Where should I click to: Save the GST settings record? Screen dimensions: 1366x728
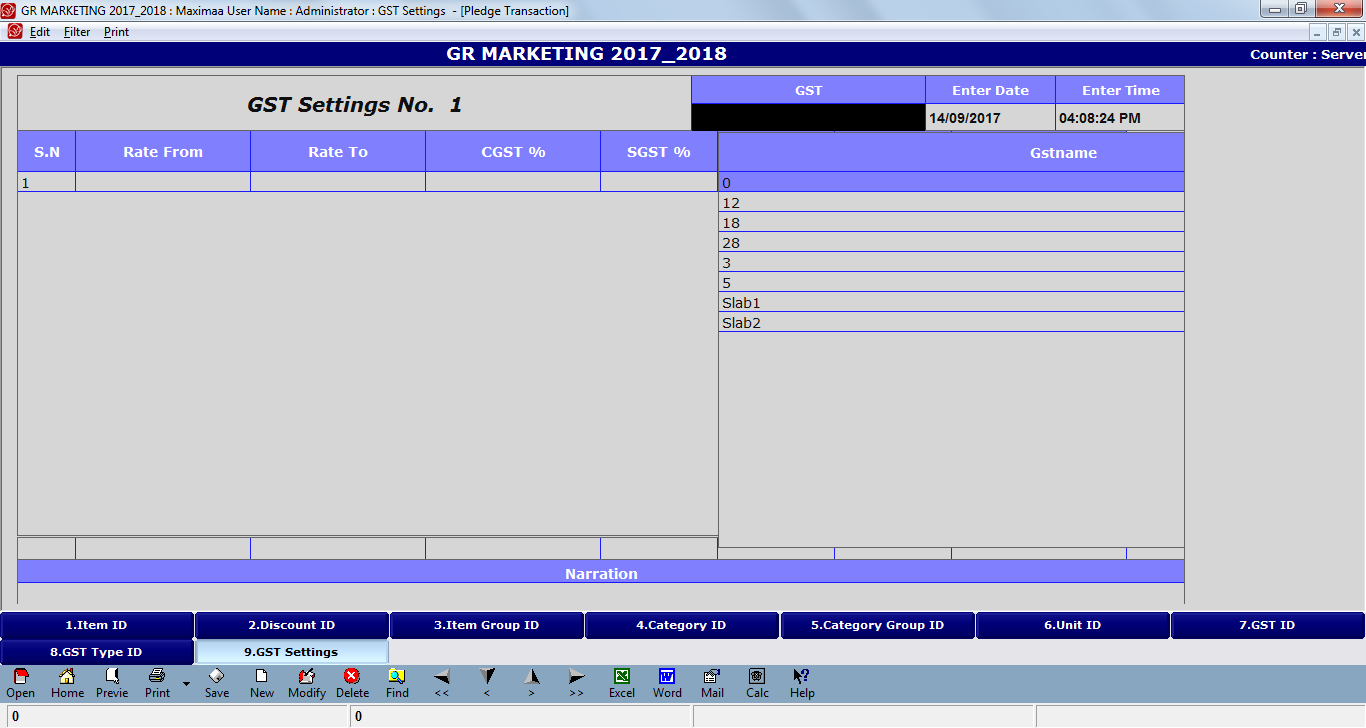point(217,684)
